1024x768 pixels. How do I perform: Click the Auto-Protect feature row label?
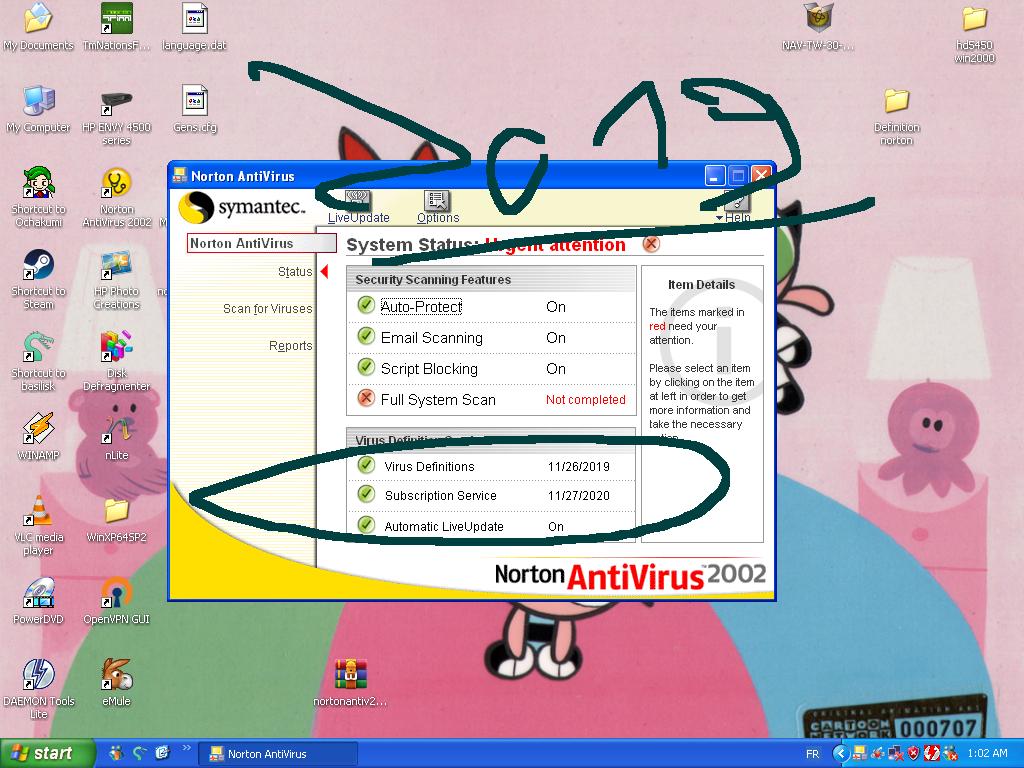tap(421, 306)
